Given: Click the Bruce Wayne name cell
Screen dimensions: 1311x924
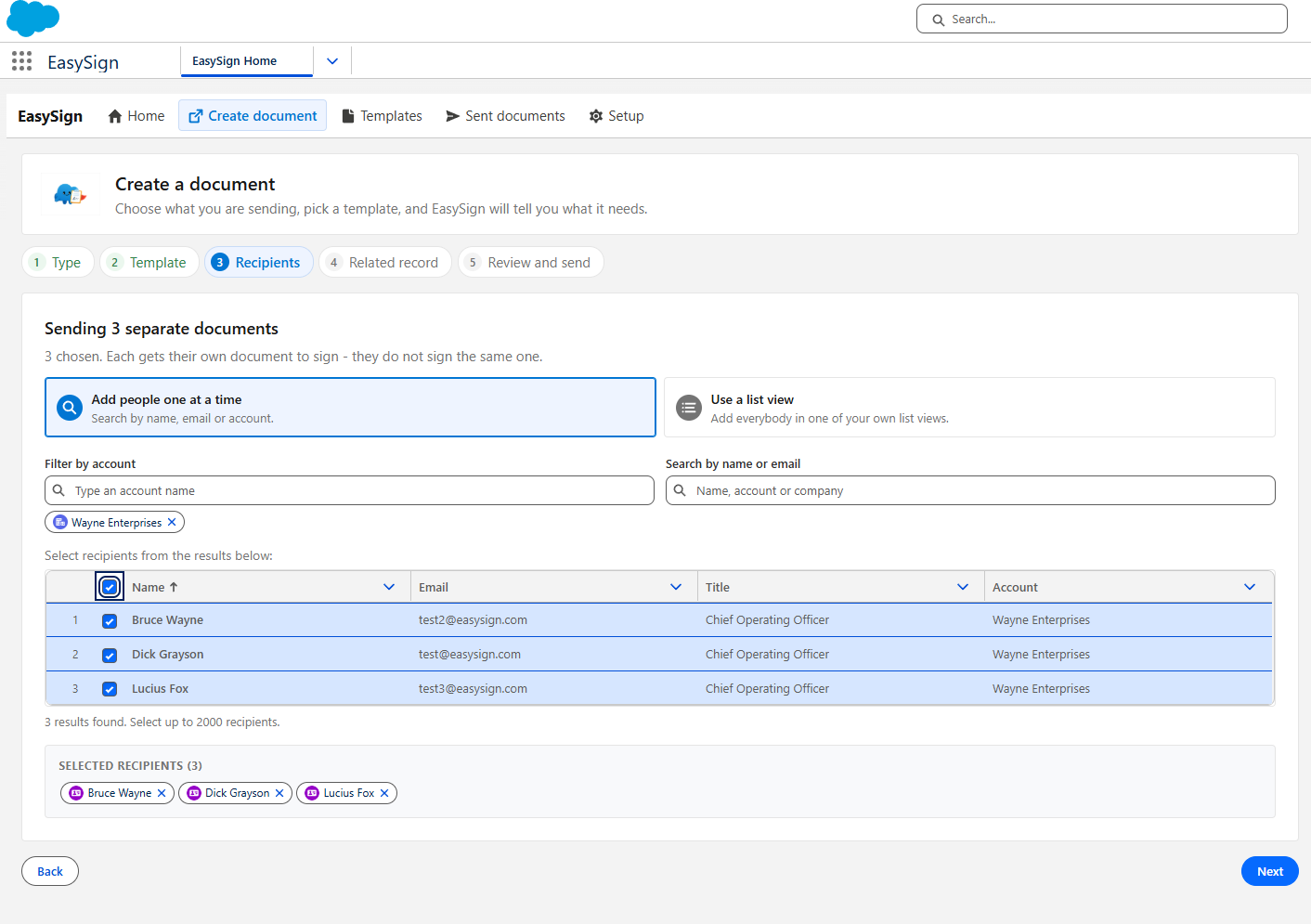Looking at the screenshot, I should coord(167,620).
